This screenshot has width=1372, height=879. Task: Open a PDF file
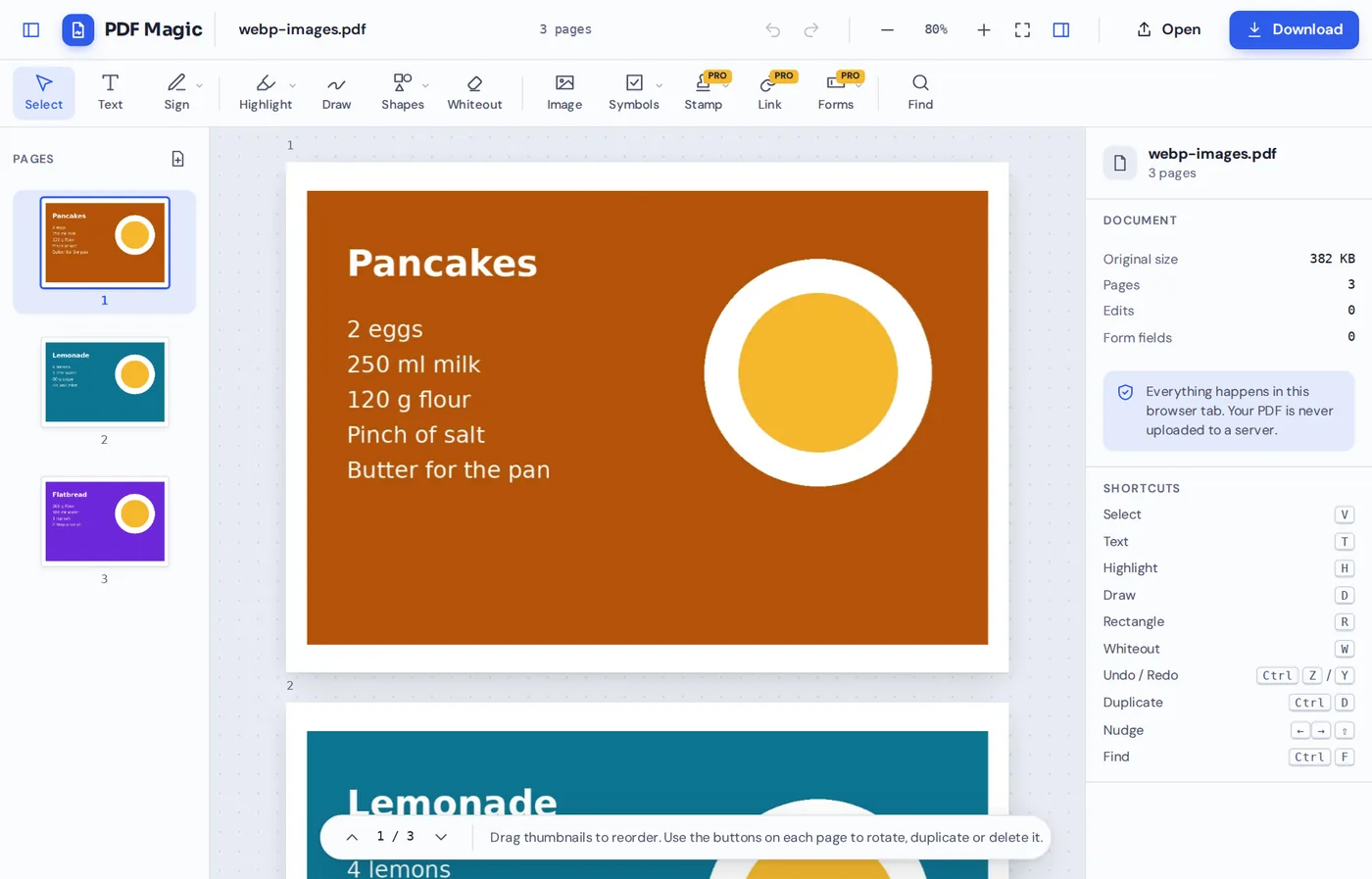pos(1168,29)
